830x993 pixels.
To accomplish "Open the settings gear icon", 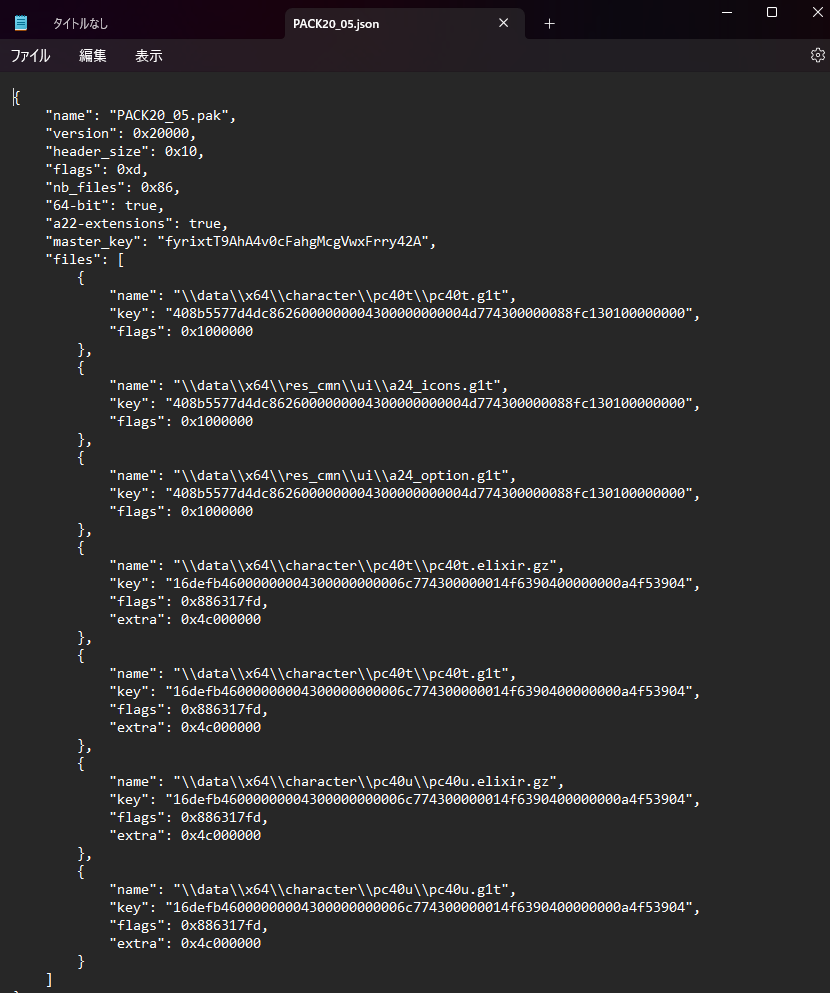I will (817, 55).
